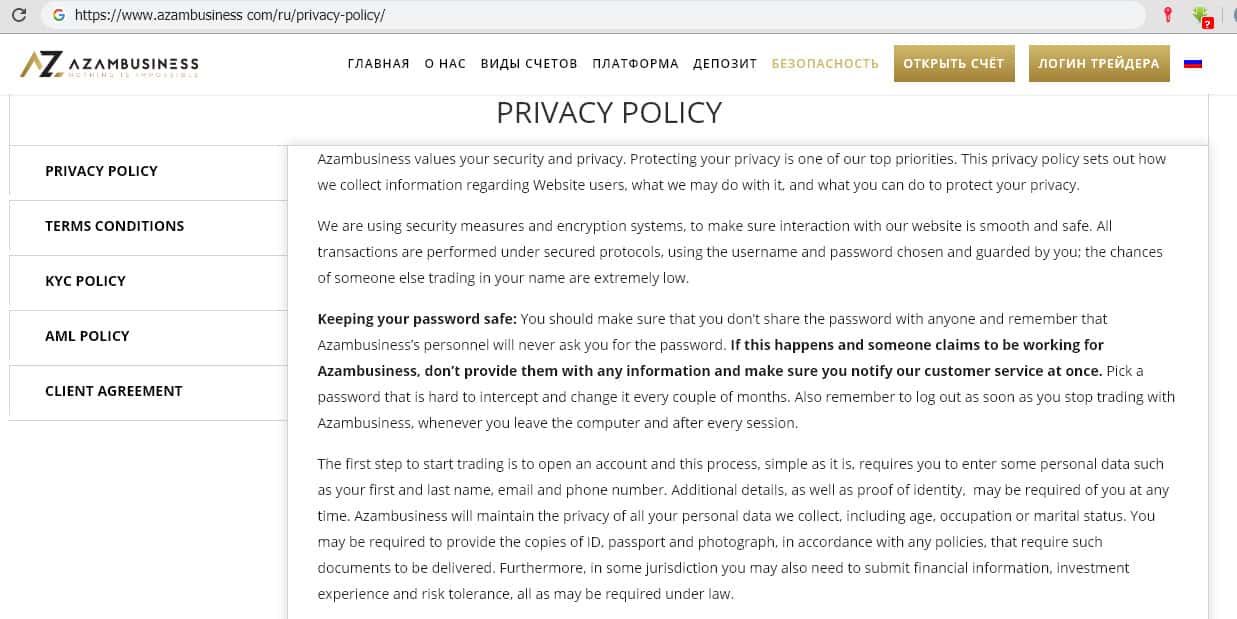Navigate to the ПЛАТФОРМА page
1237x619 pixels.
pyautogui.click(x=635, y=63)
